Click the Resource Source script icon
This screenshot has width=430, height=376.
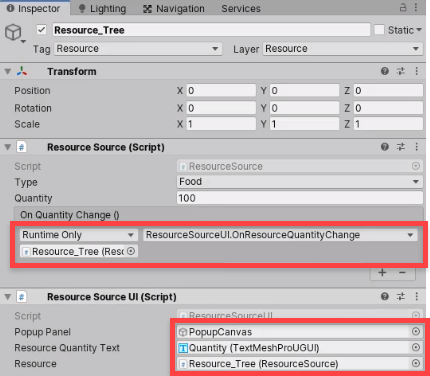(22, 147)
